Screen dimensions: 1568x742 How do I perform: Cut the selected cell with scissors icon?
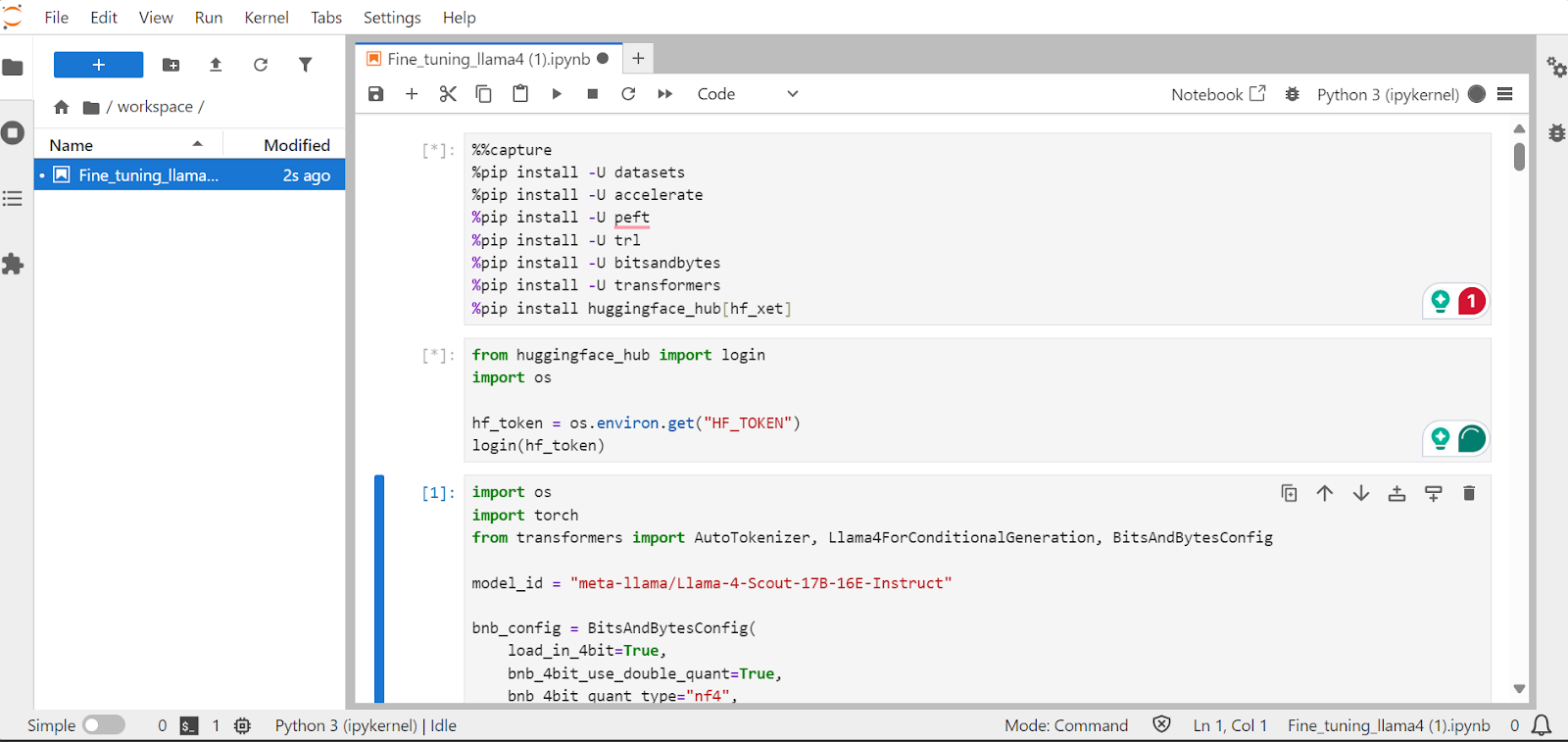448,94
